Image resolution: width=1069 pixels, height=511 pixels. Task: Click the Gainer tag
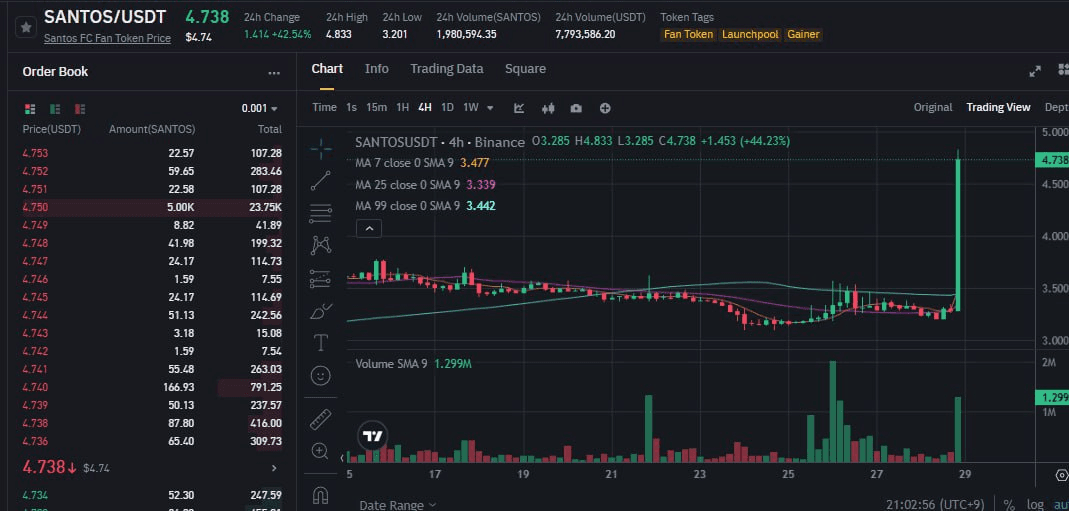pyautogui.click(x=803, y=34)
